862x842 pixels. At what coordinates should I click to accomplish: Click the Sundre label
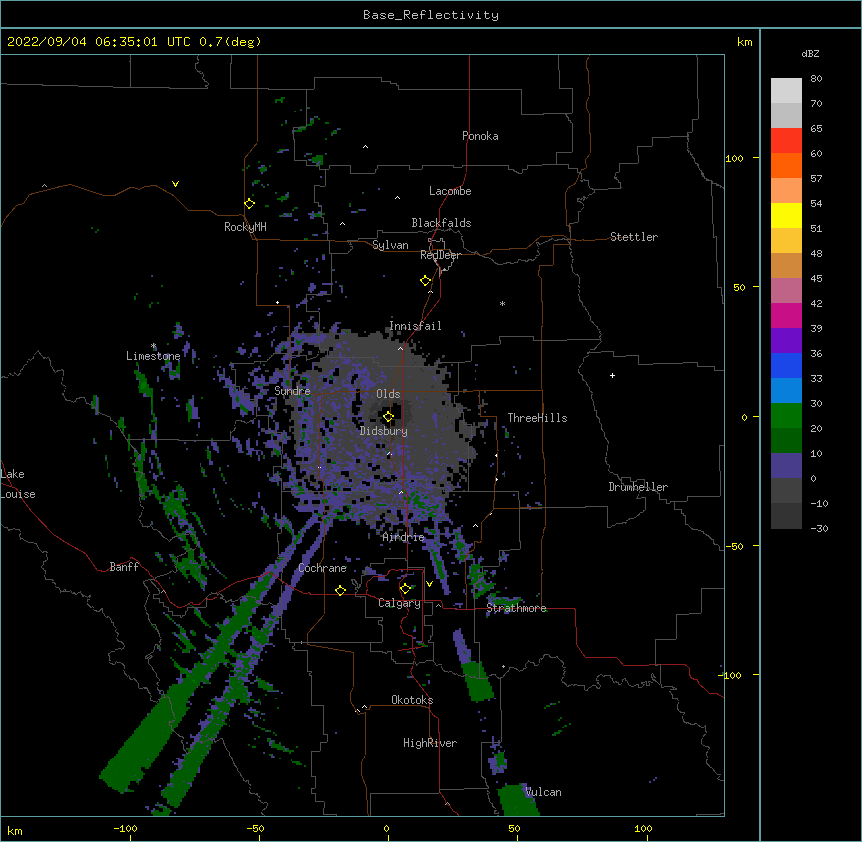[292, 391]
